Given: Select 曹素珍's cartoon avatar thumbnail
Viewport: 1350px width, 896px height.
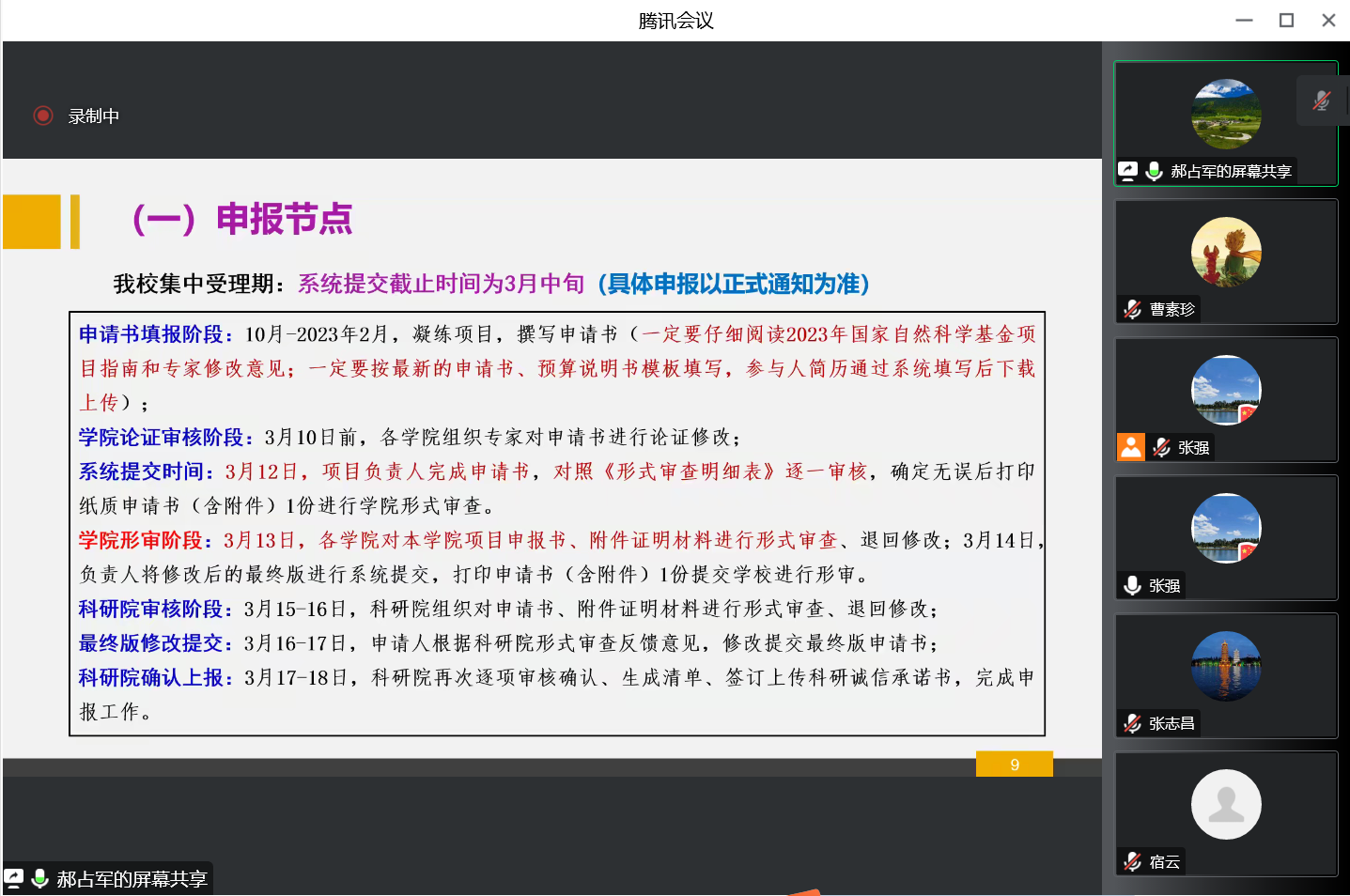Looking at the screenshot, I should click(1225, 252).
